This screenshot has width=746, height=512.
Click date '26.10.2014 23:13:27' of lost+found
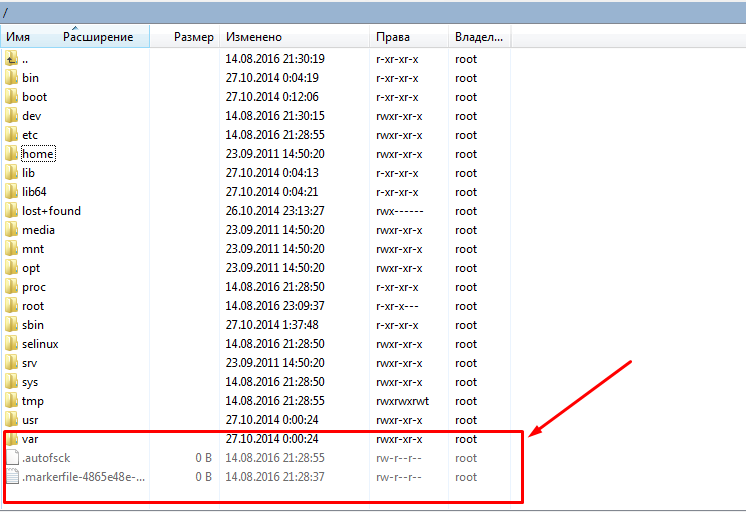[x=275, y=211]
